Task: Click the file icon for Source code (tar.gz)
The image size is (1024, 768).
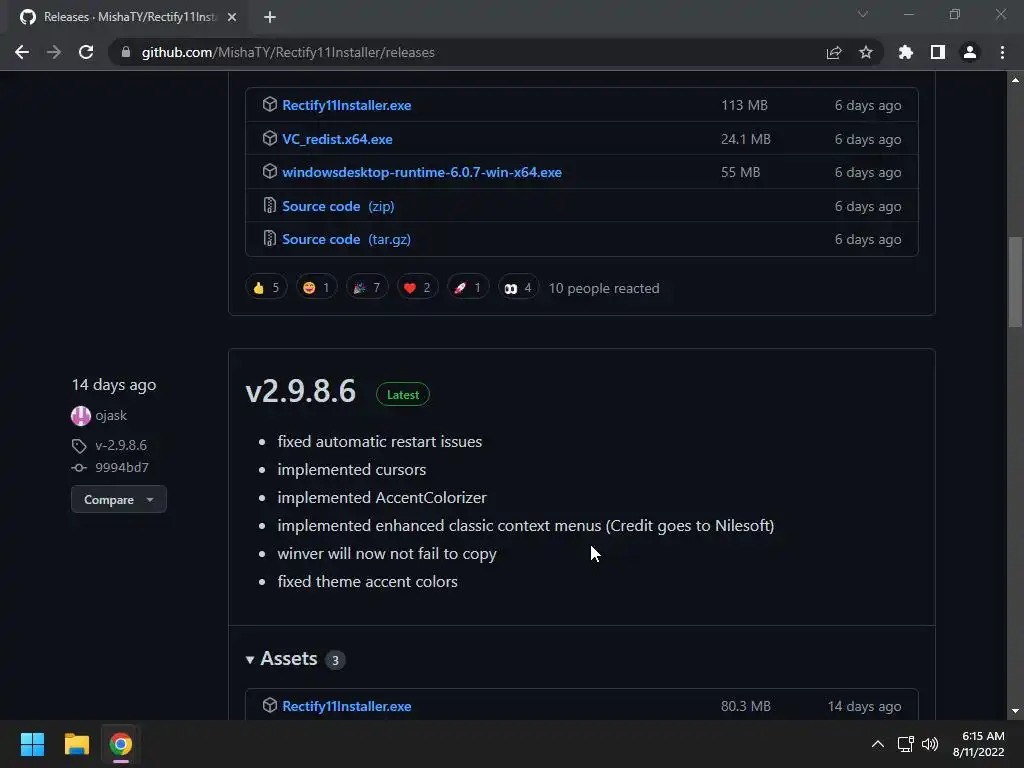Action: click(x=270, y=238)
